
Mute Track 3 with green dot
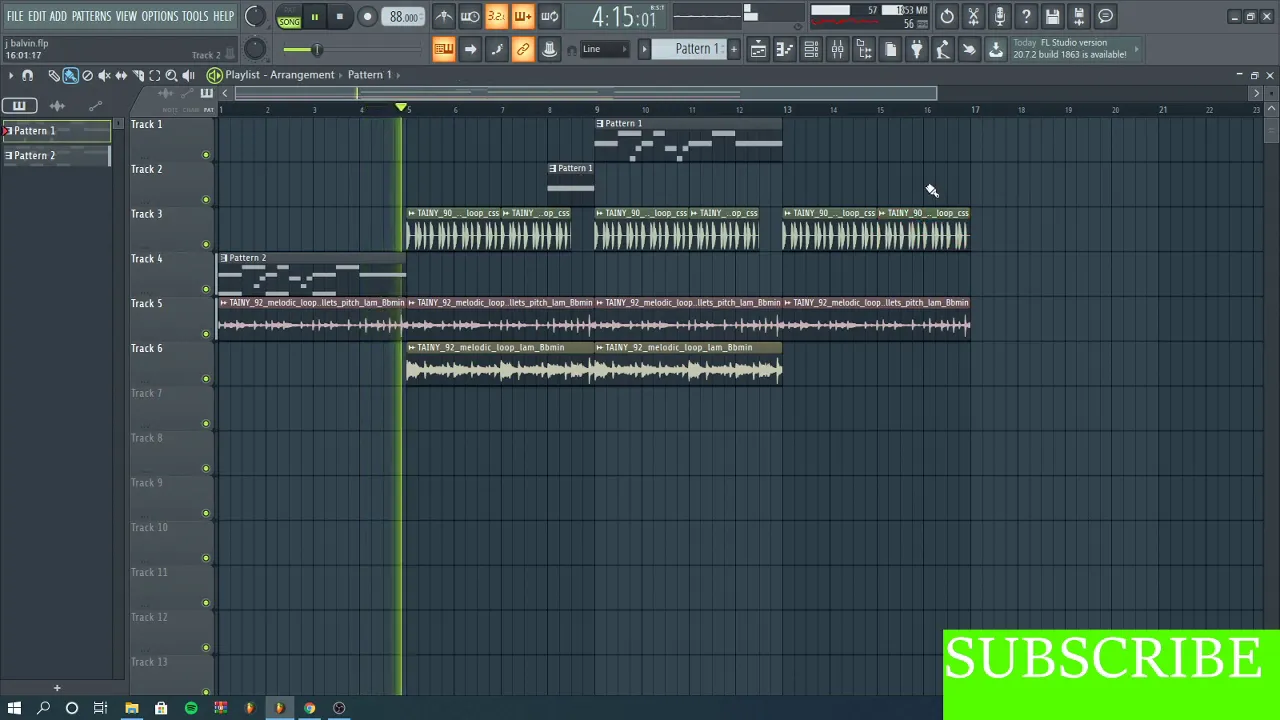206,244
